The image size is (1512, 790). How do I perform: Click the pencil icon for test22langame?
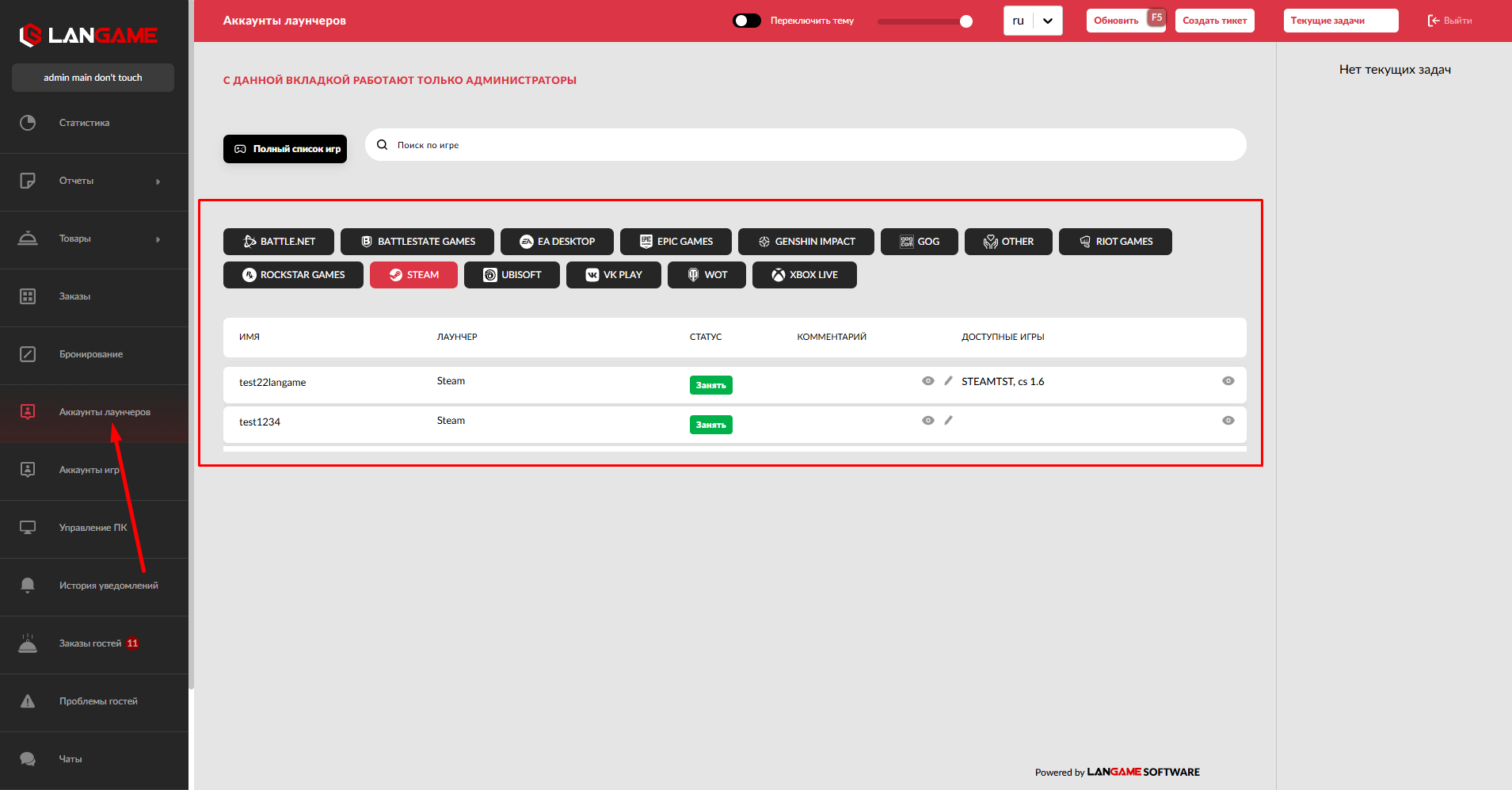[x=948, y=381]
